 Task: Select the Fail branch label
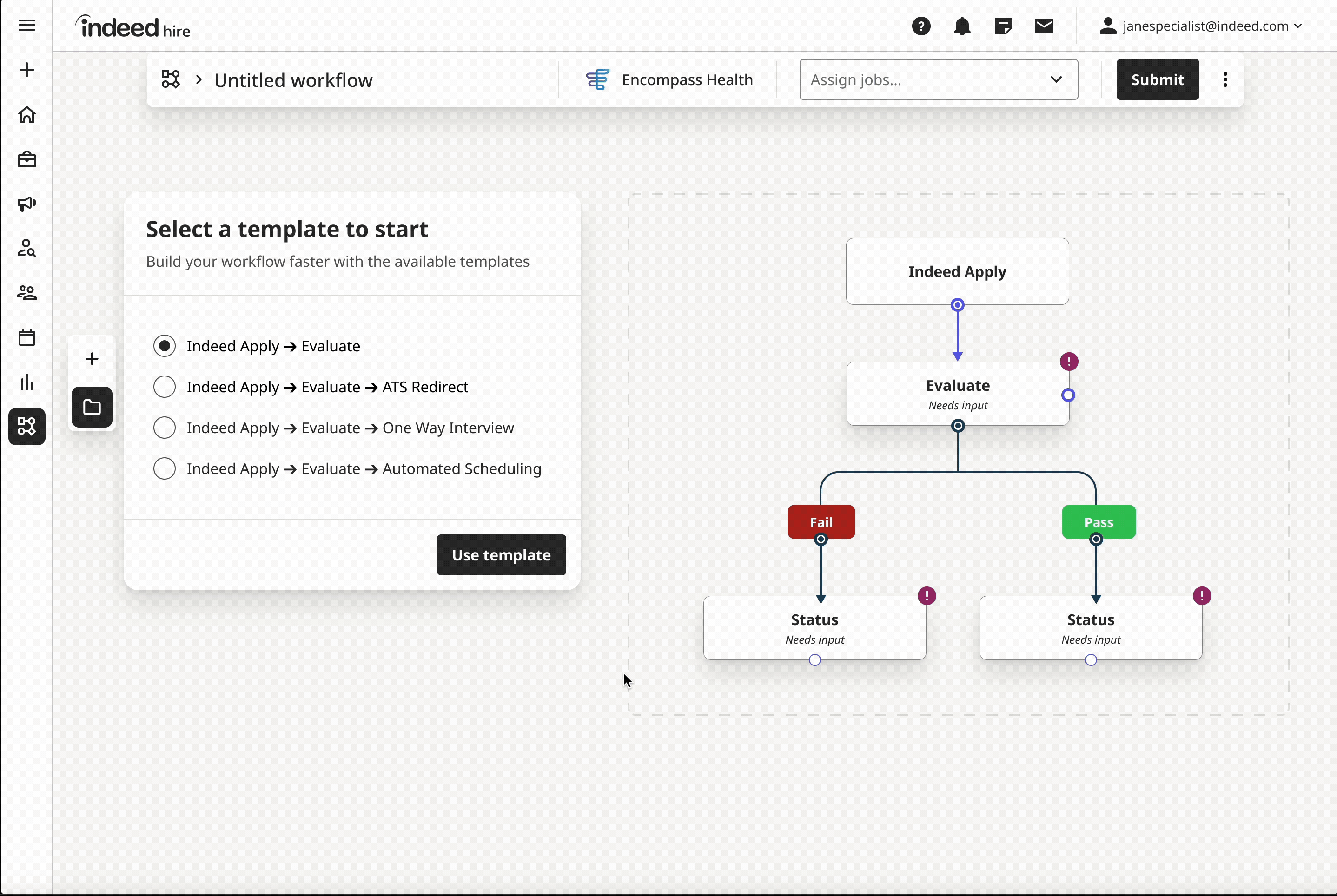[x=821, y=522]
